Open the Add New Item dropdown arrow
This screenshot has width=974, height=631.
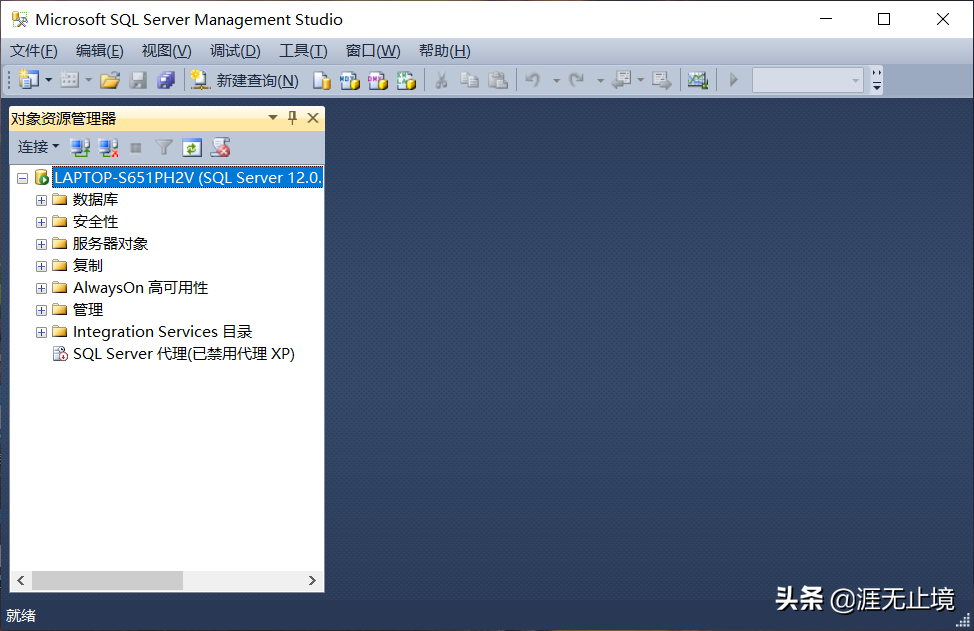[x=88, y=80]
